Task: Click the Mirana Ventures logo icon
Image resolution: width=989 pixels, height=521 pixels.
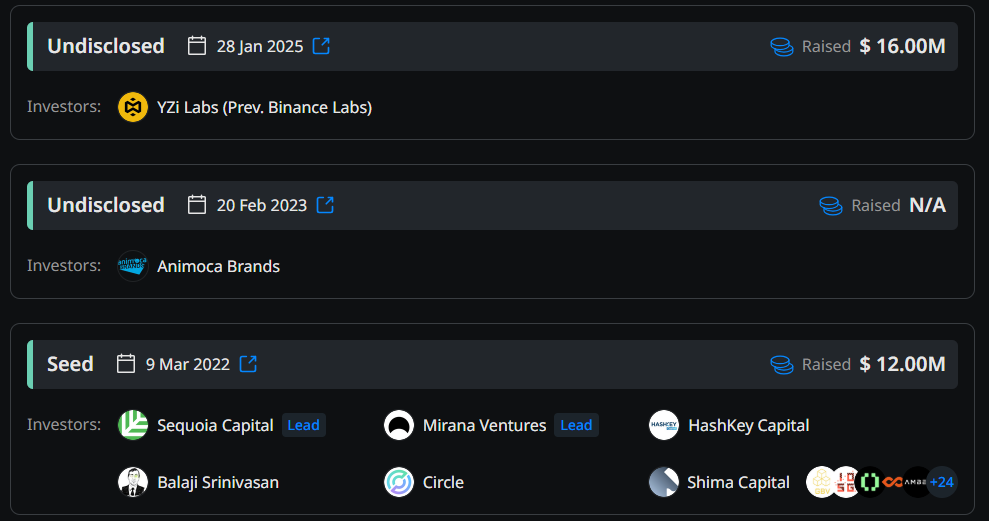Action: [399, 425]
